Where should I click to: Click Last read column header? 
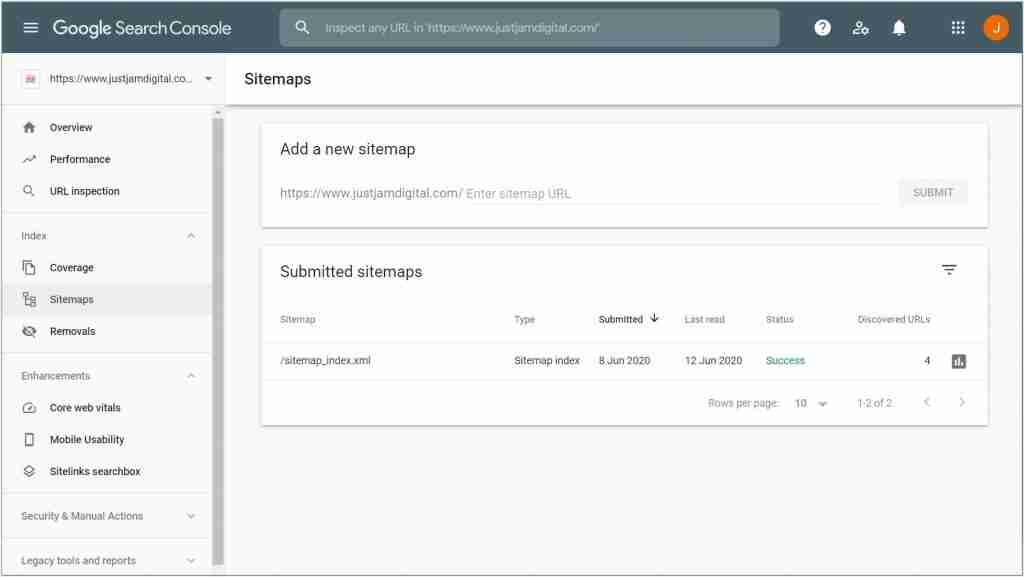coord(705,319)
